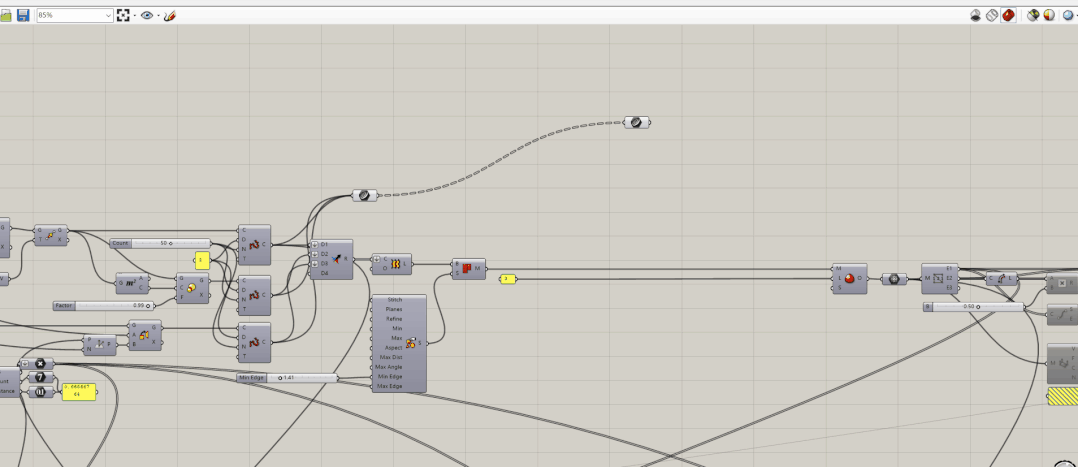Screen dimensions: 1078x467
Task: Open preview mesh quality options icon
Action: pos(1068,15)
